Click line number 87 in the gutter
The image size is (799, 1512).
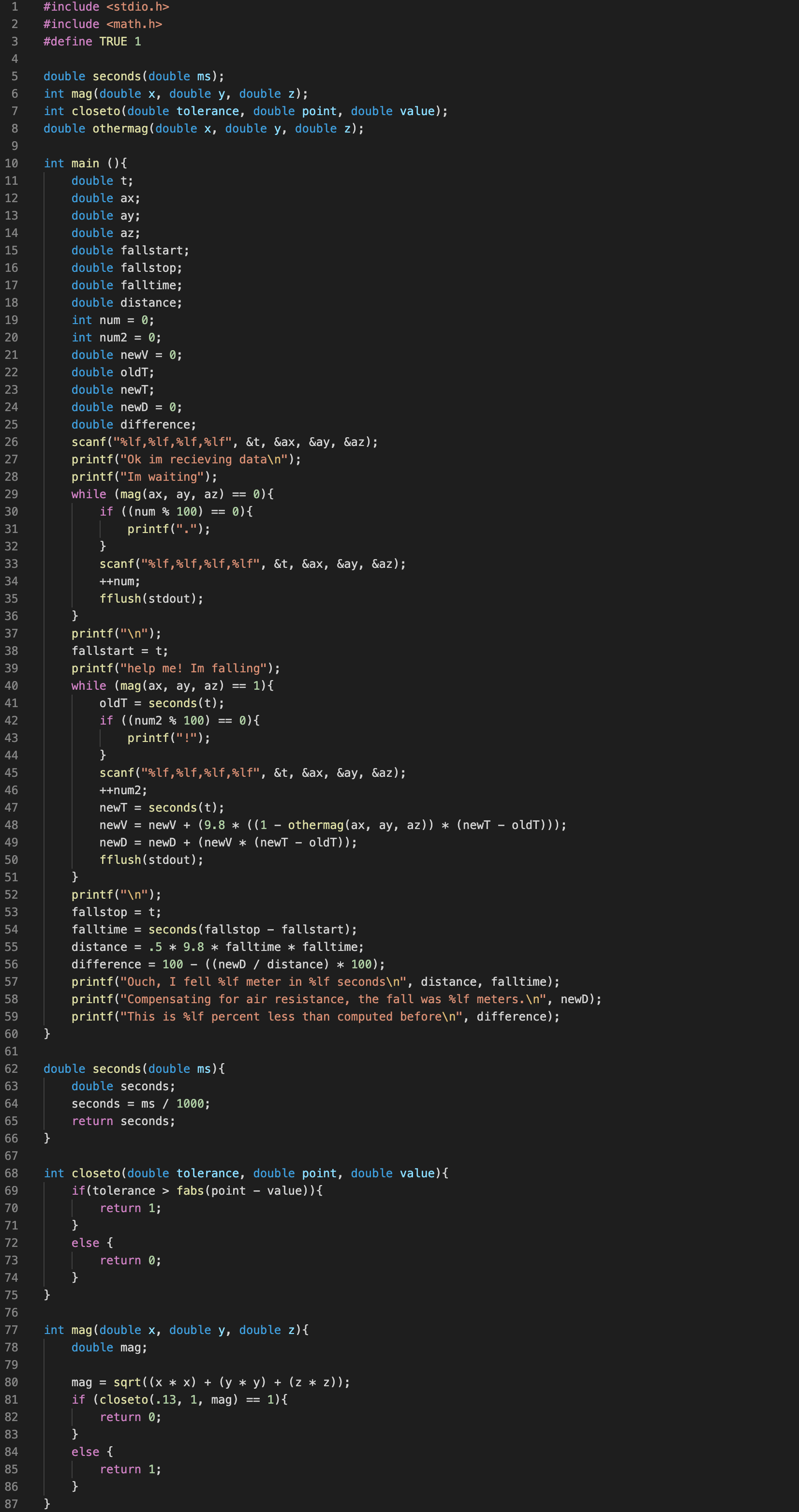coord(11,1504)
